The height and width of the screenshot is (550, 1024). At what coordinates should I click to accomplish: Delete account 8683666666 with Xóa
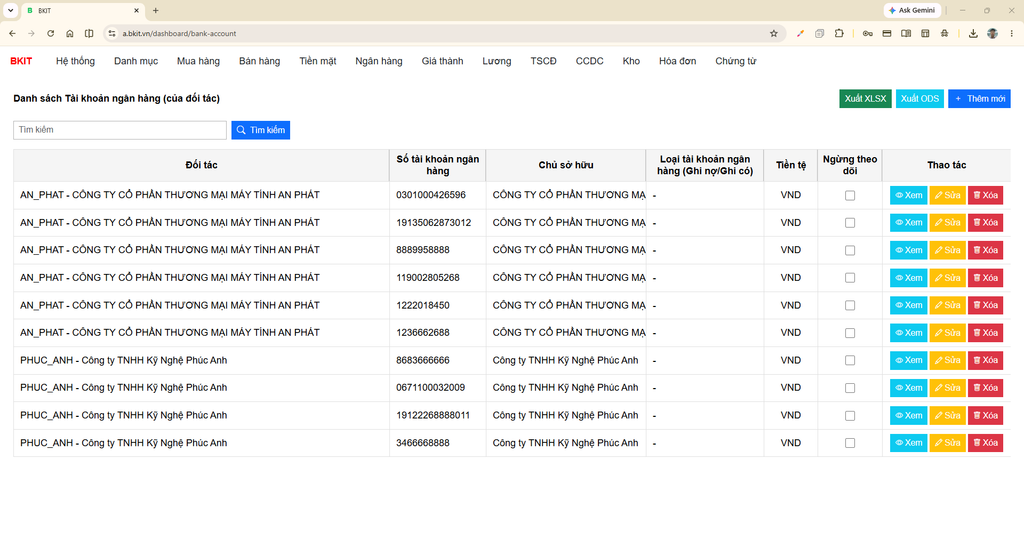(x=985, y=361)
